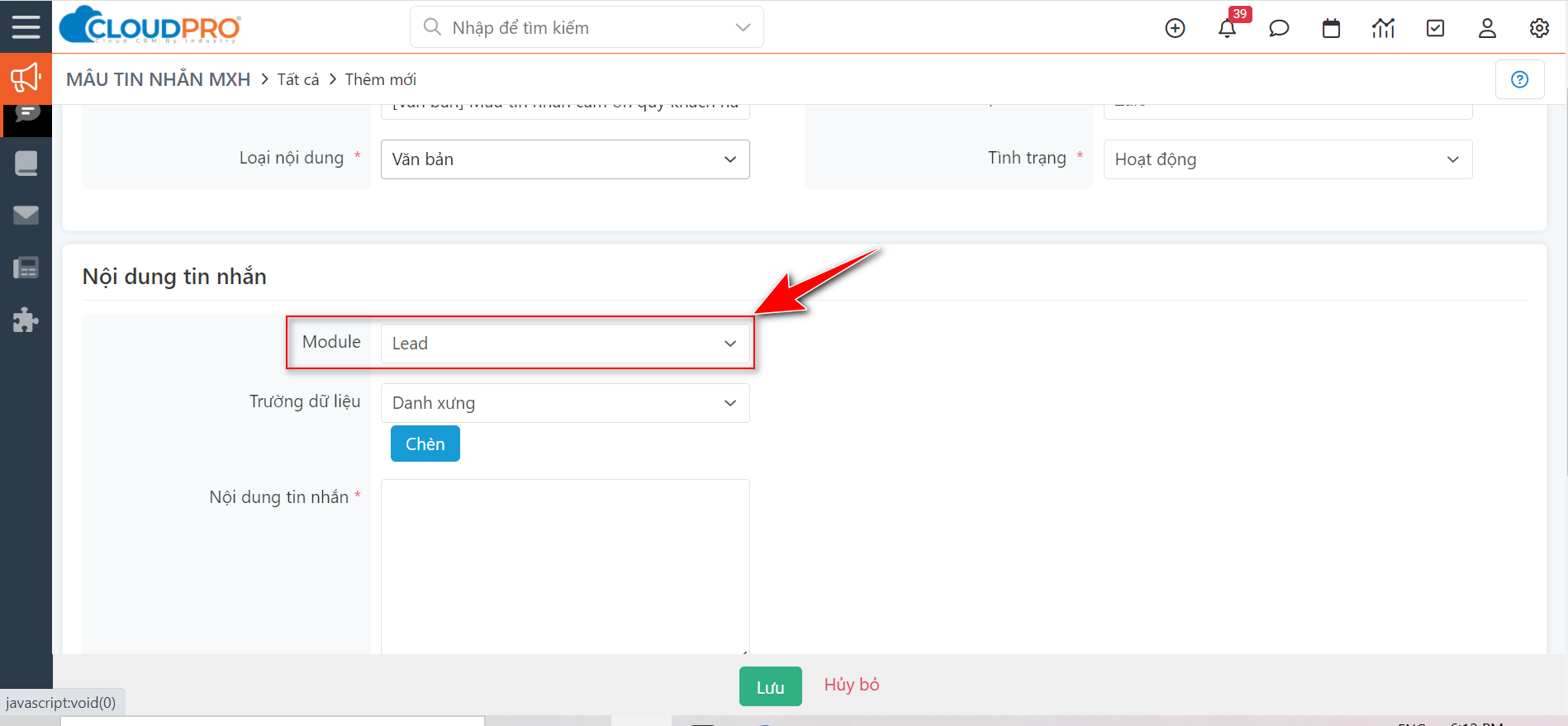
Task: Click the search magnifier icon
Action: coord(432,27)
